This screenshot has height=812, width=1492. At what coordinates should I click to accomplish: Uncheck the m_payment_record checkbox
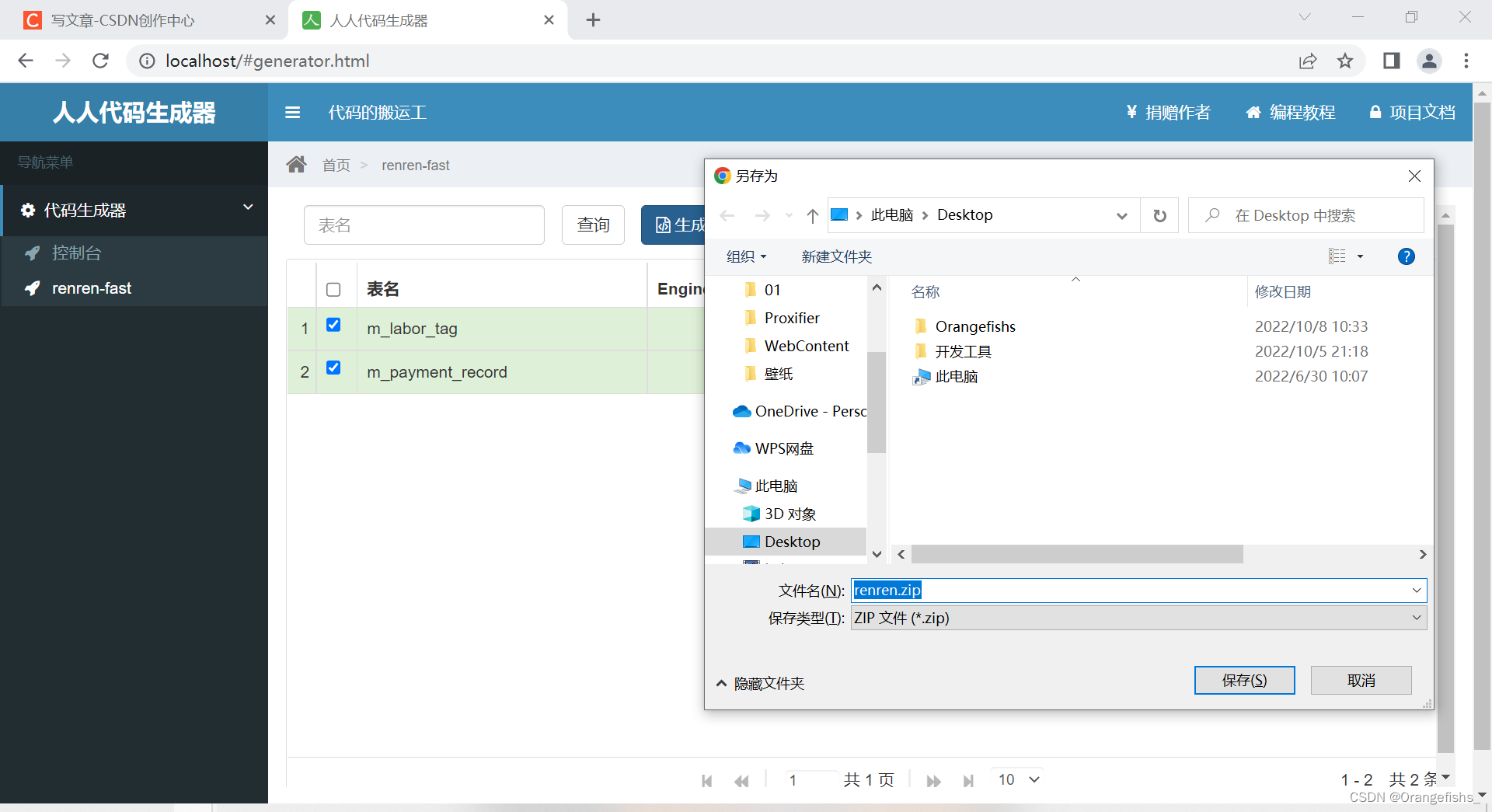333,368
